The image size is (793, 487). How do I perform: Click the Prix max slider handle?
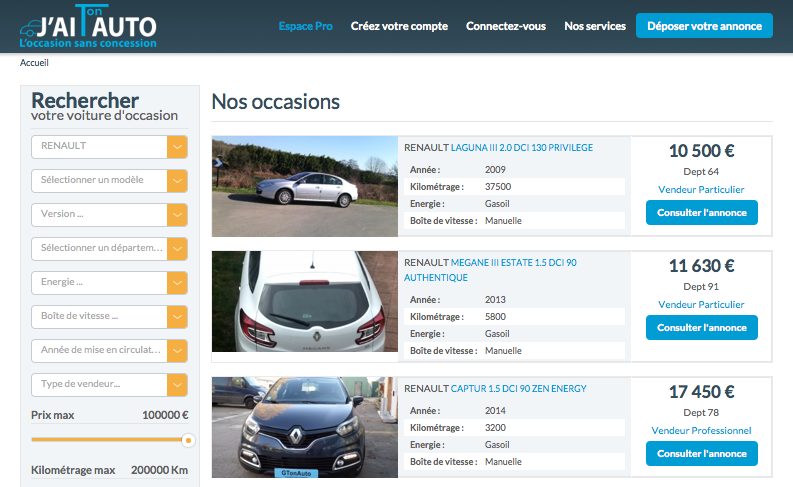click(x=188, y=440)
